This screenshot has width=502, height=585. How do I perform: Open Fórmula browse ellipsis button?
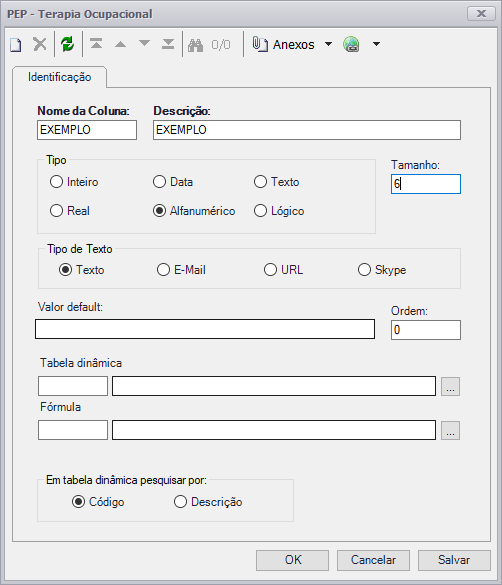click(x=451, y=430)
